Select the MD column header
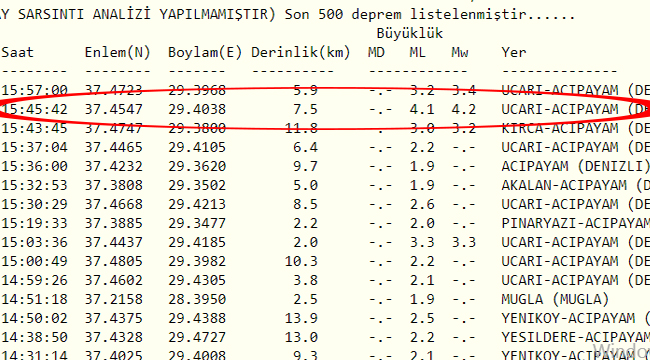Screen dimensions: 650x360 [x=376, y=53]
